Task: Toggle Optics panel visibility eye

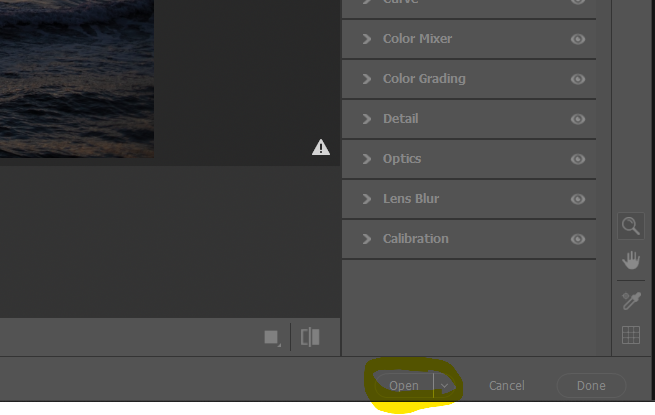Action: coord(578,159)
